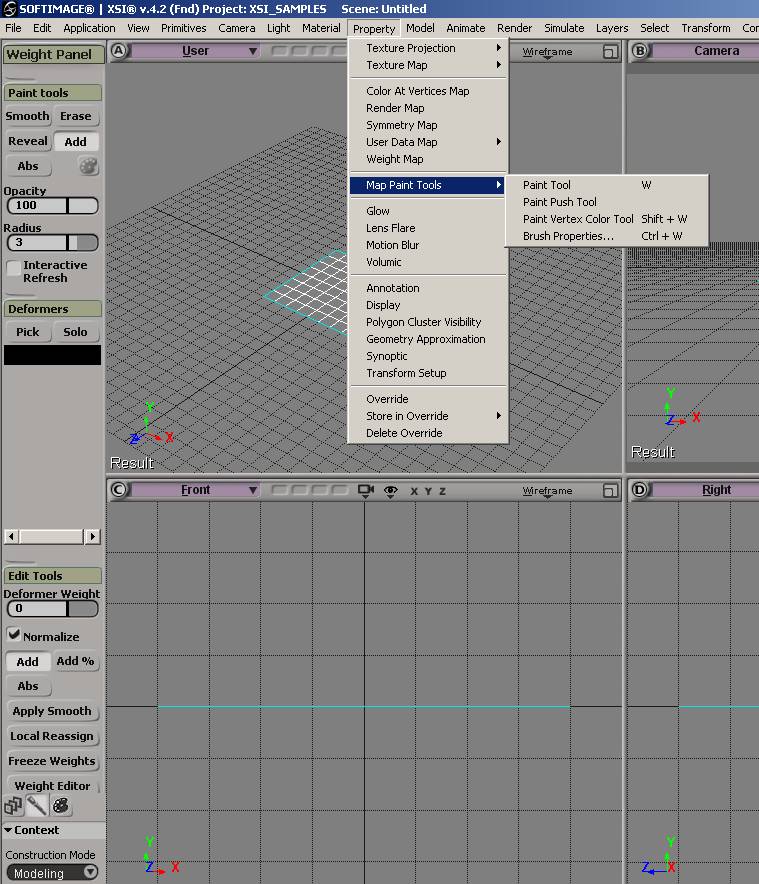Click the Deformers horizontal scrollbar track

tap(51, 536)
